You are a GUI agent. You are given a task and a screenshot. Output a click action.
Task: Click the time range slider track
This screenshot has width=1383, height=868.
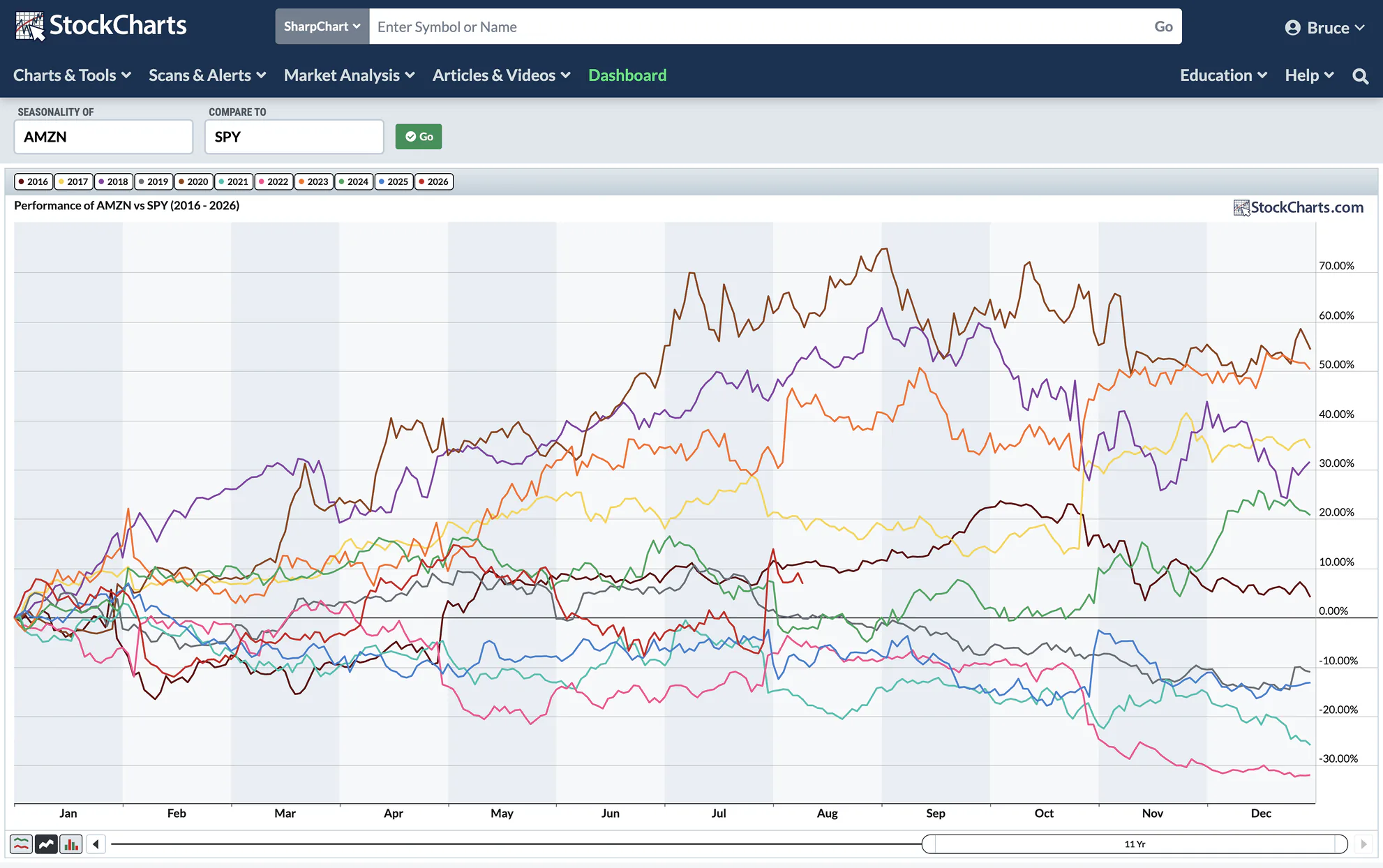point(516,844)
